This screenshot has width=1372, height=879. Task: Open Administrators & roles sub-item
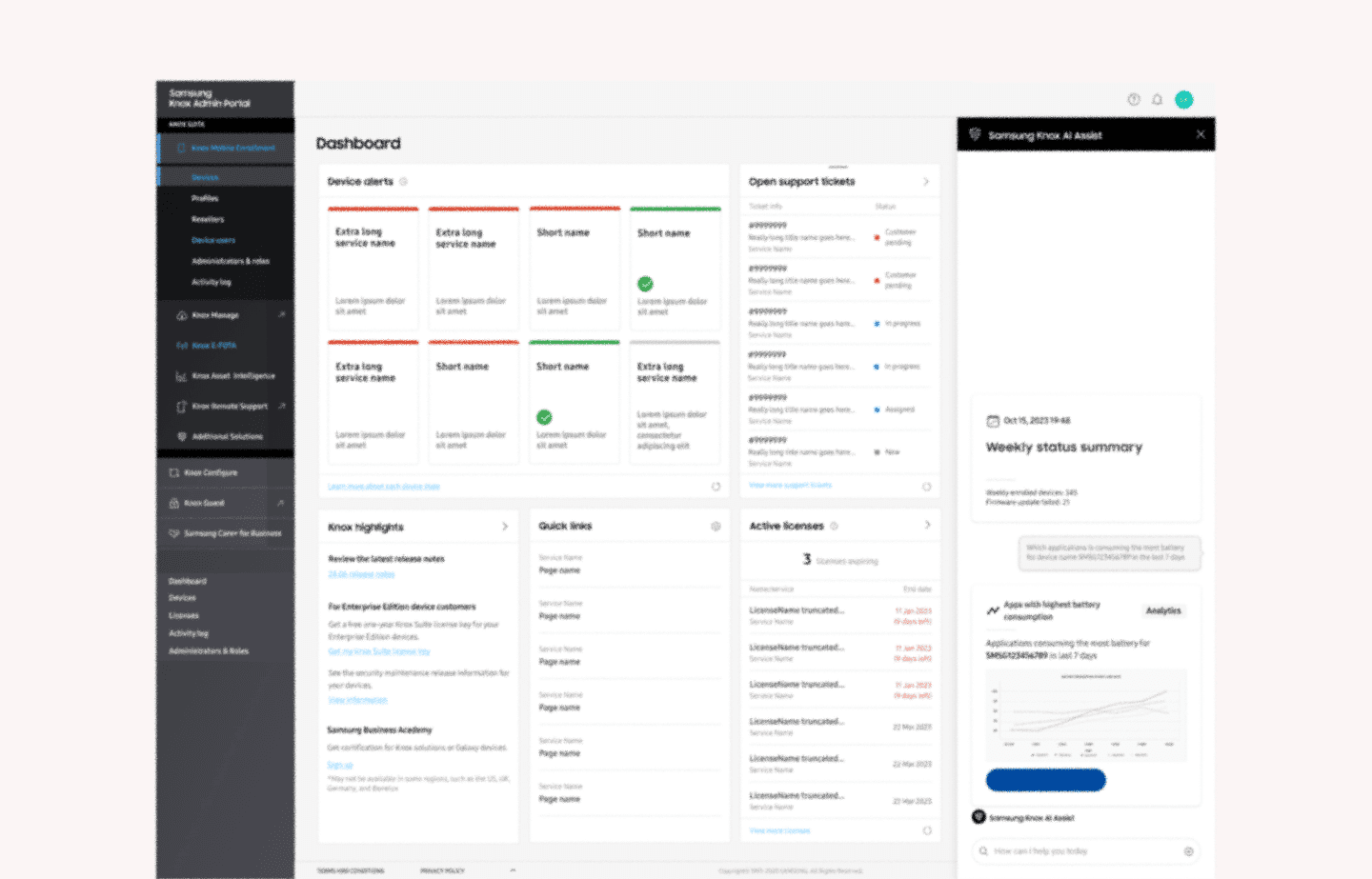click(231, 261)
